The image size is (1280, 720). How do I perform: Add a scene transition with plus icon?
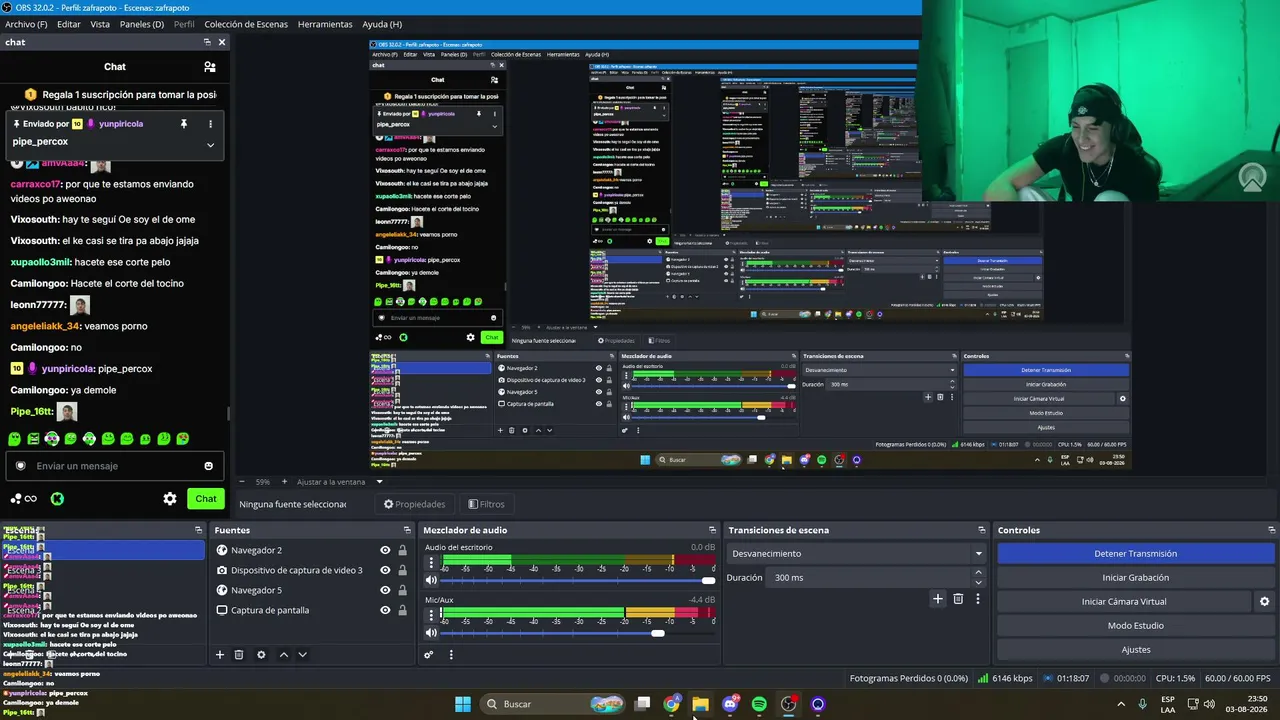[937, 599]
